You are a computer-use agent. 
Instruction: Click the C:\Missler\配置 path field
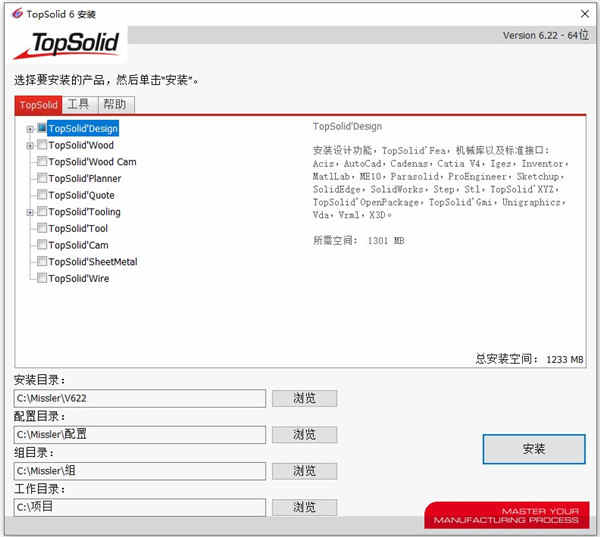(x=140, y=435)
